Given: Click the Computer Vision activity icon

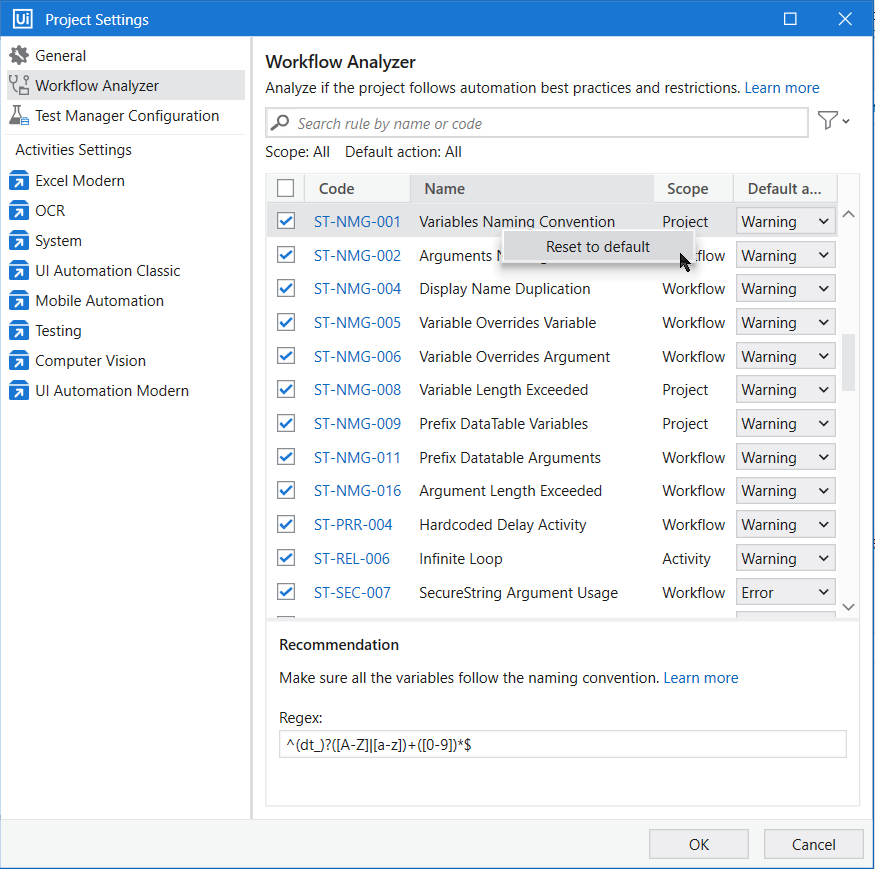Looking at the screenshot, I should [19, 361].
